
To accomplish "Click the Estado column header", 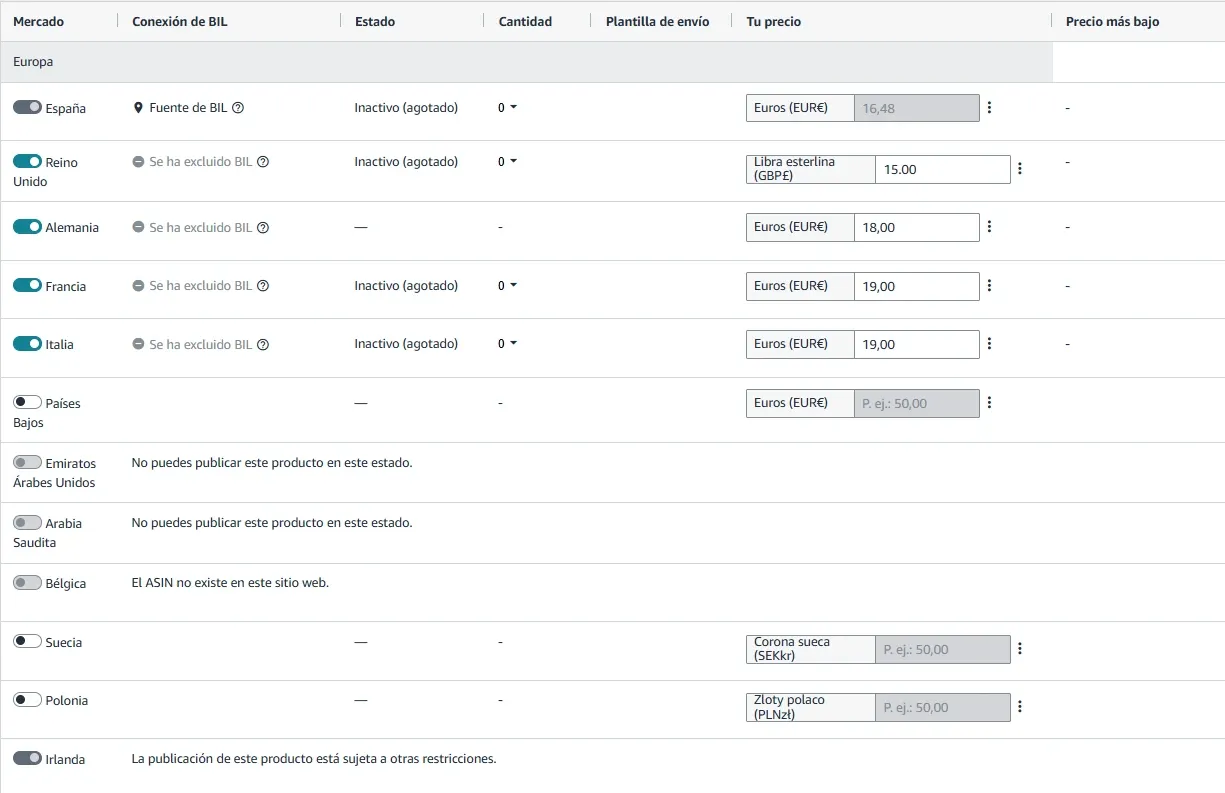I will [x=375, y=22].
